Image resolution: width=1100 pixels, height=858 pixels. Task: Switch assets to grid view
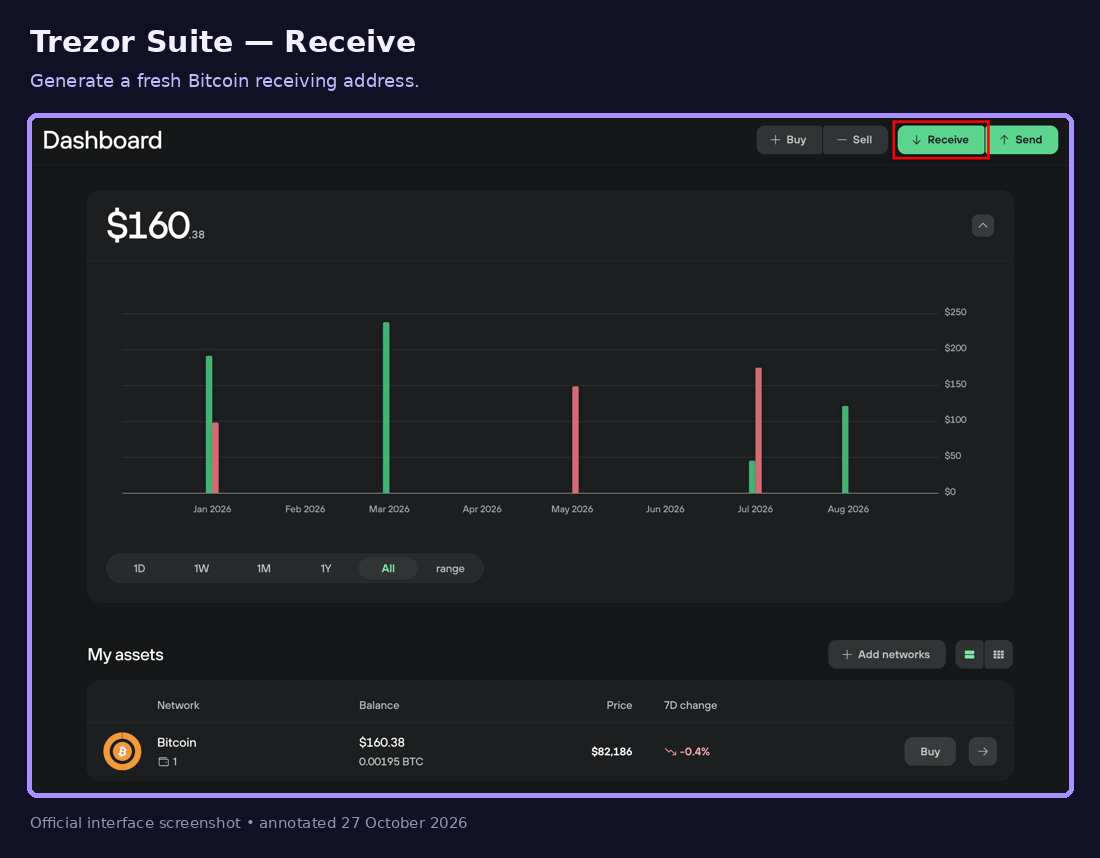(x=998, y=655)
